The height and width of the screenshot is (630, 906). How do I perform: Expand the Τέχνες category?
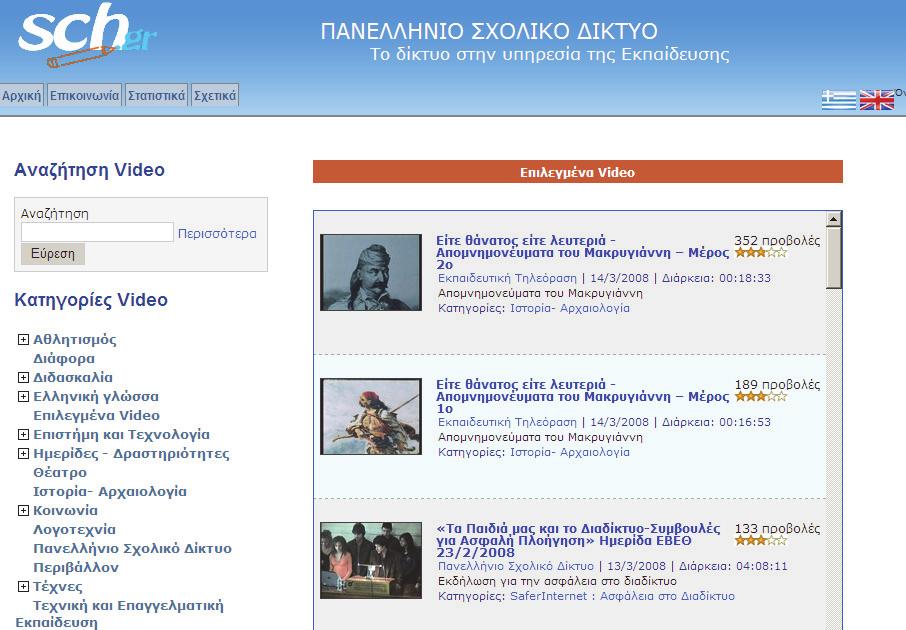23,587
